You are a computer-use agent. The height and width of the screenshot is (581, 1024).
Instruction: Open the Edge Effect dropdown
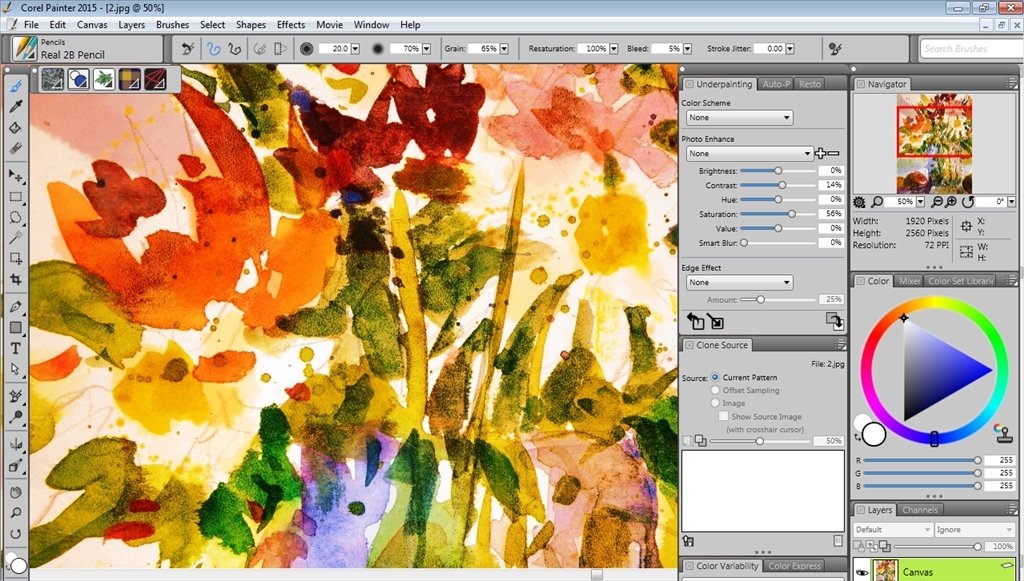[738, 282]
